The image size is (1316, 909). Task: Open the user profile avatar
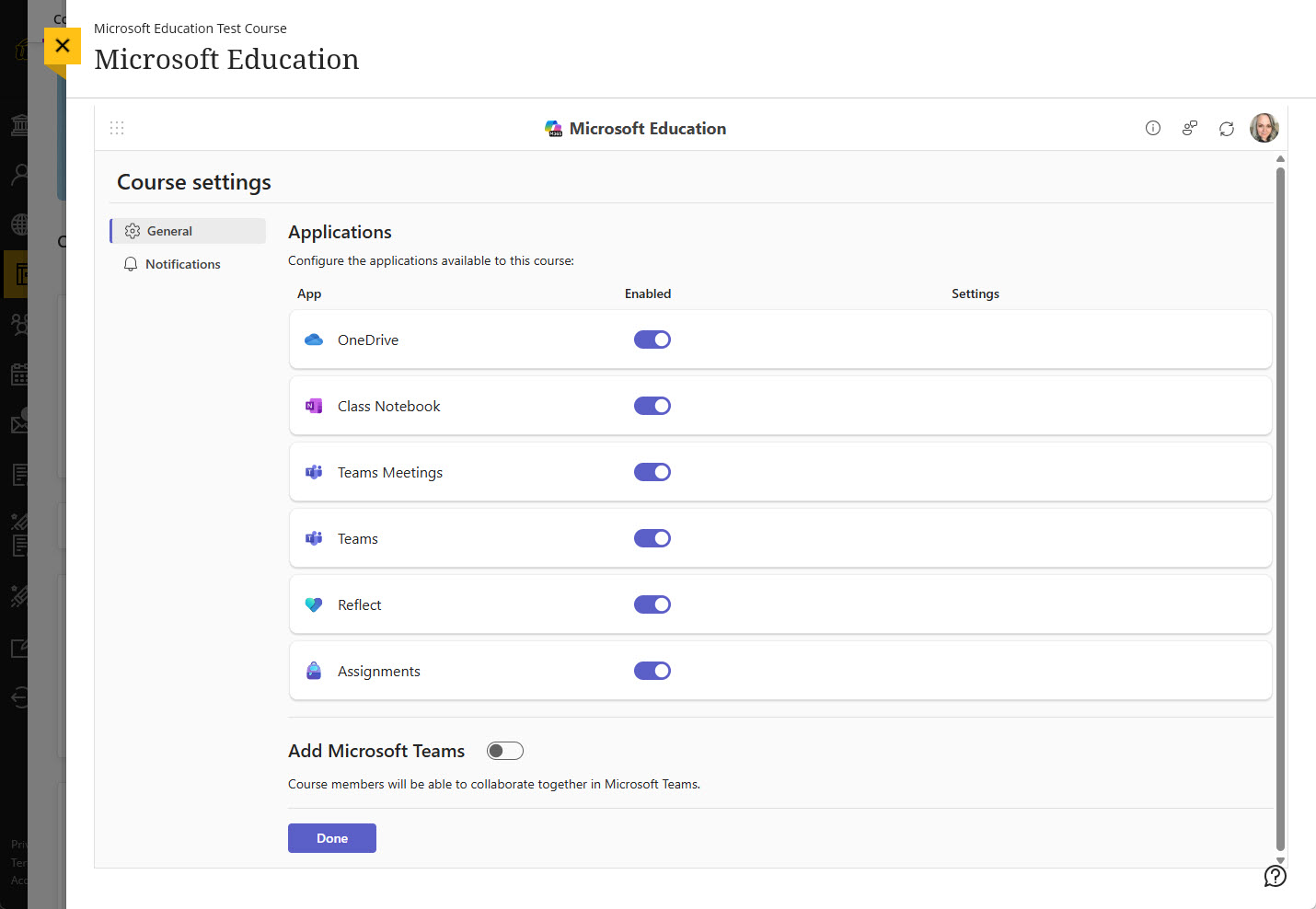[1264, 128]
